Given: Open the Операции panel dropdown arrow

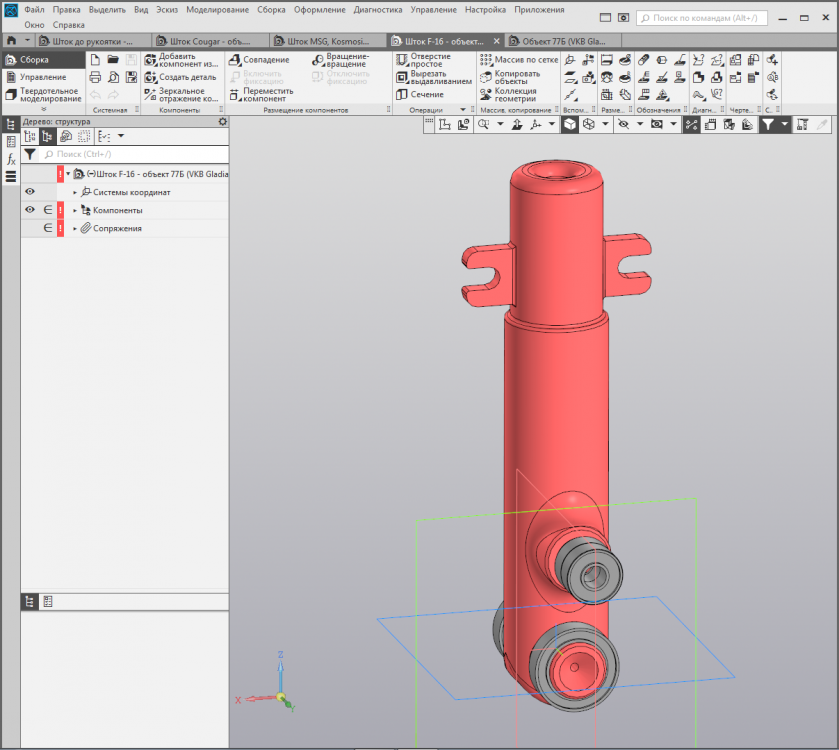Looking at the screenshot, I should point(462,110).
